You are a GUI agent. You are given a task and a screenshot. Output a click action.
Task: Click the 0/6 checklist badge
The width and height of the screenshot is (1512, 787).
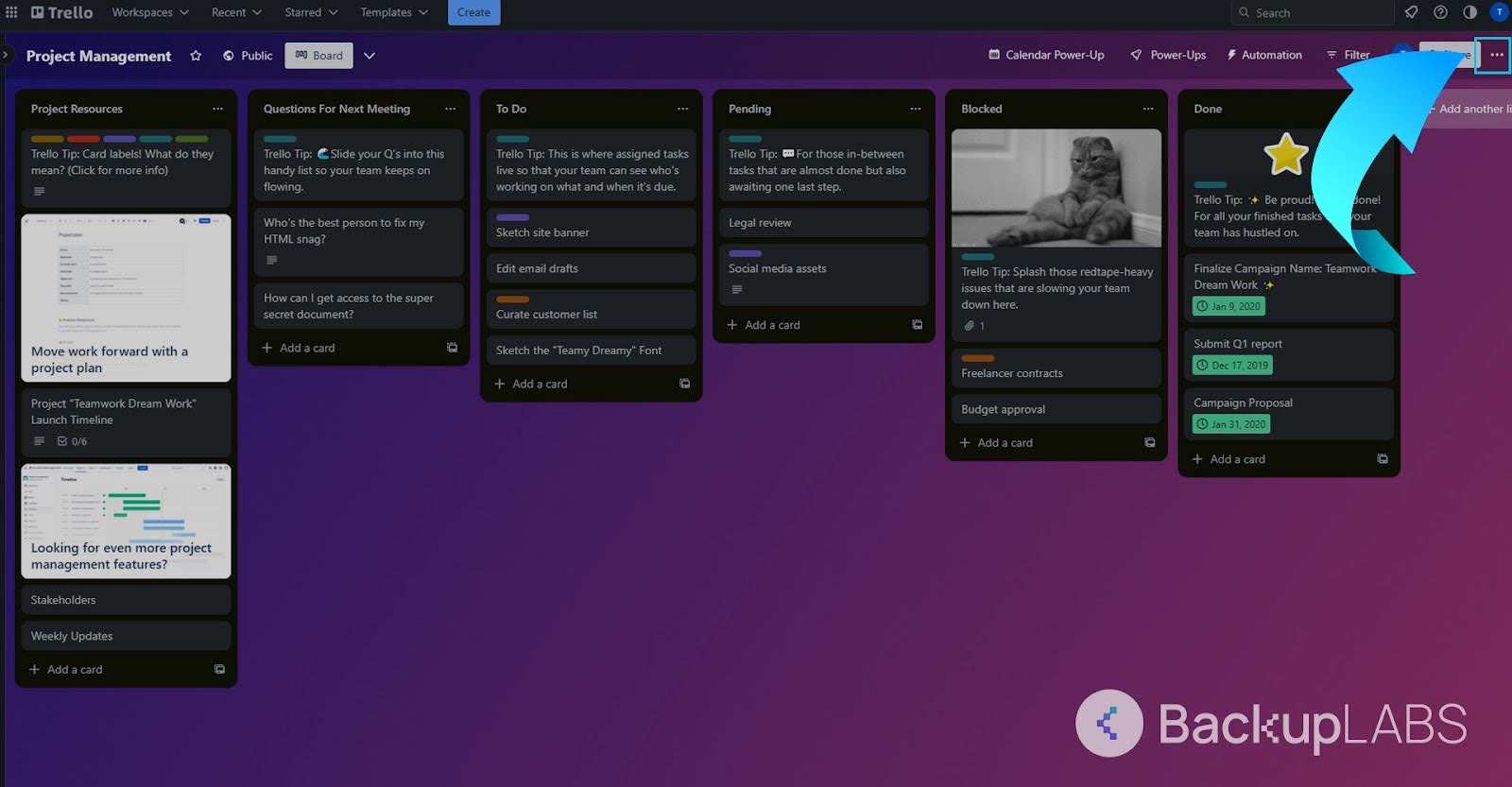point(72,441)
